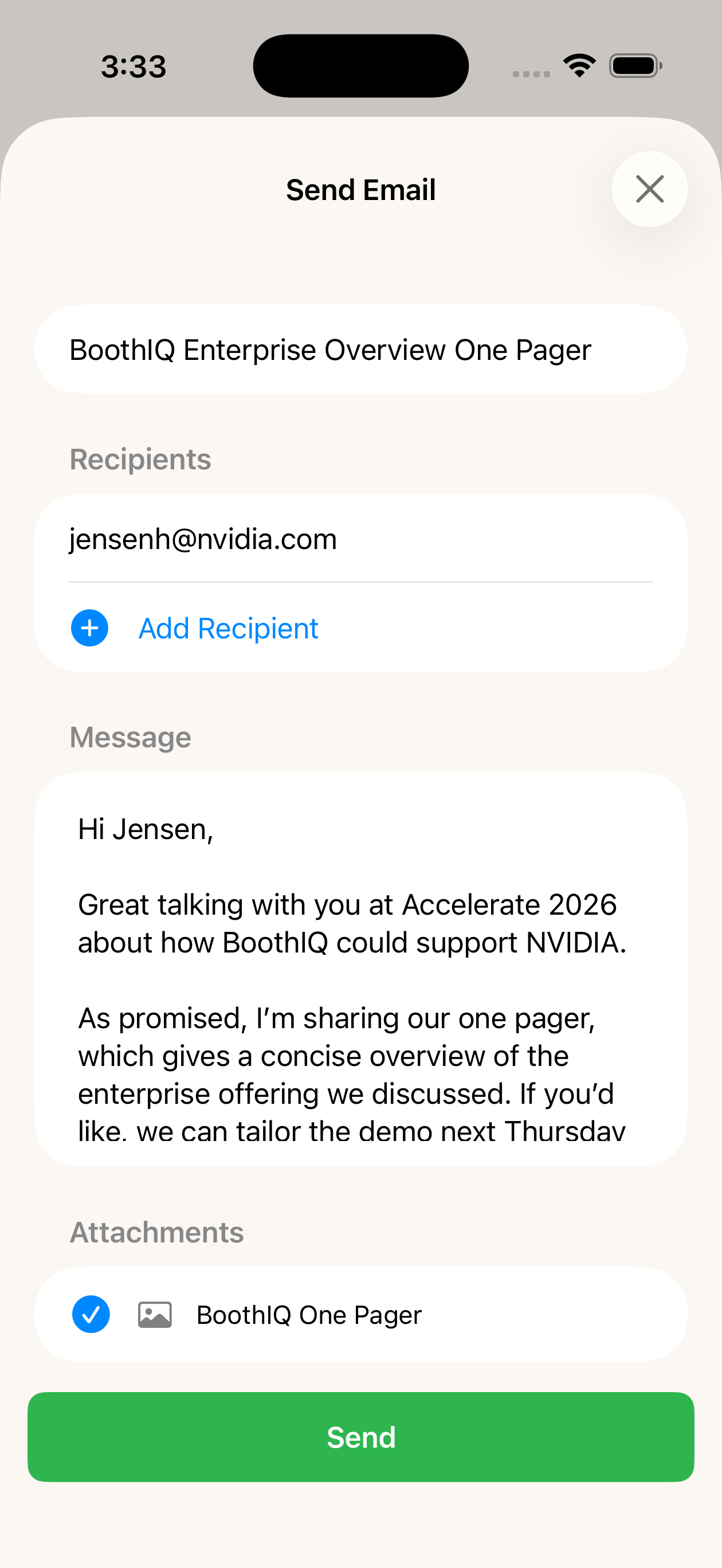Tap the Wi-Fi status icon
722x1568 pixels.
[x=579, y=65]
